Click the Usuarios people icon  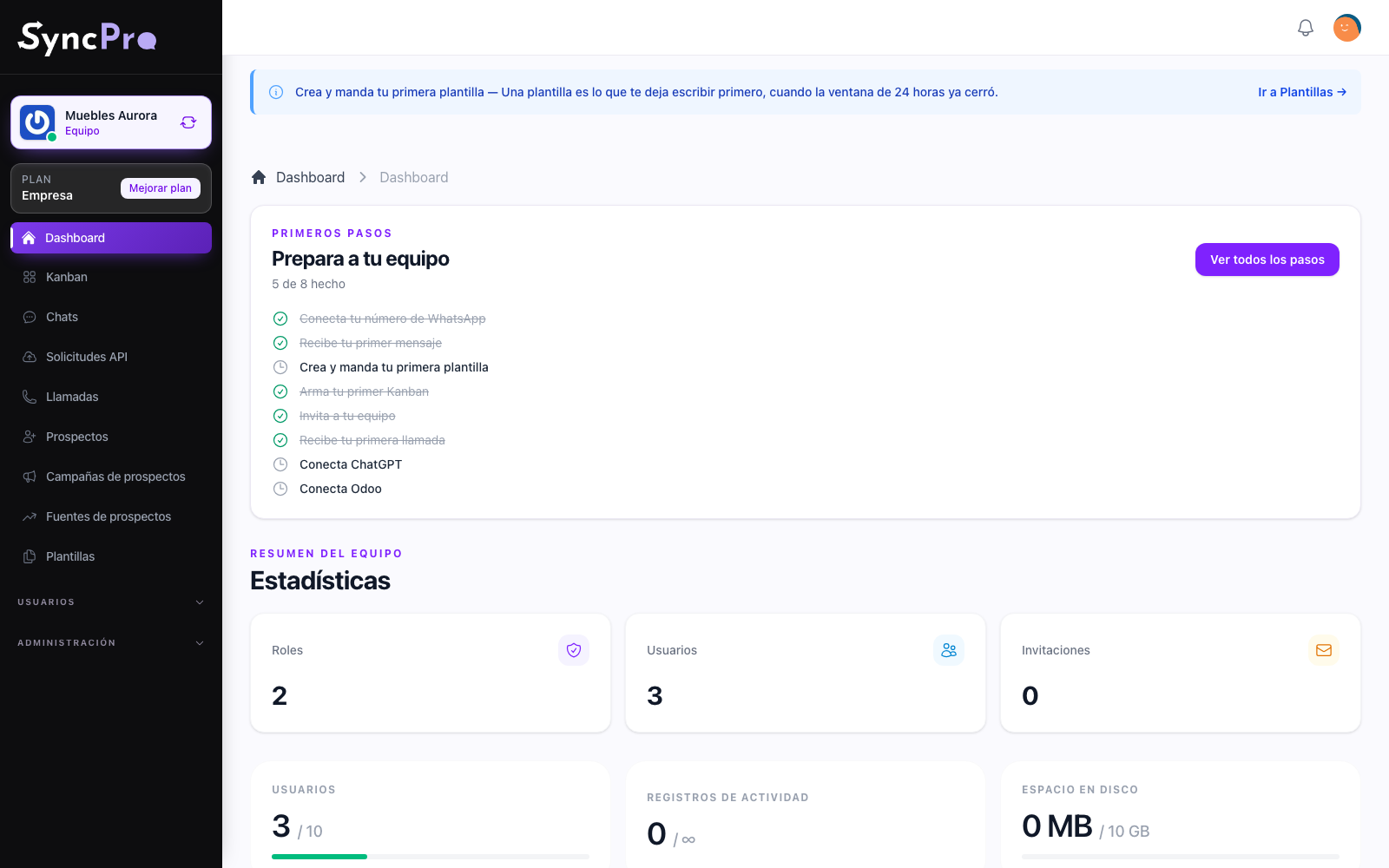coord(949,650)
